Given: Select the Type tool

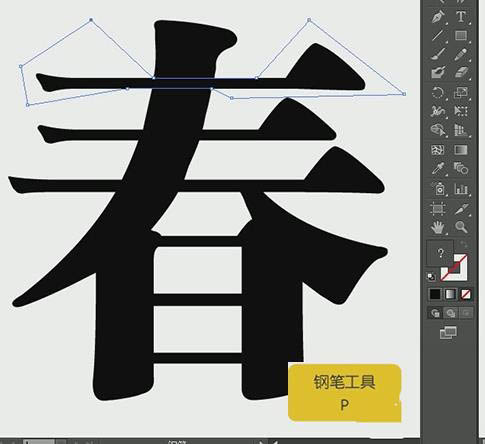Looking at the screenshot, I should (x=461, y=17).
